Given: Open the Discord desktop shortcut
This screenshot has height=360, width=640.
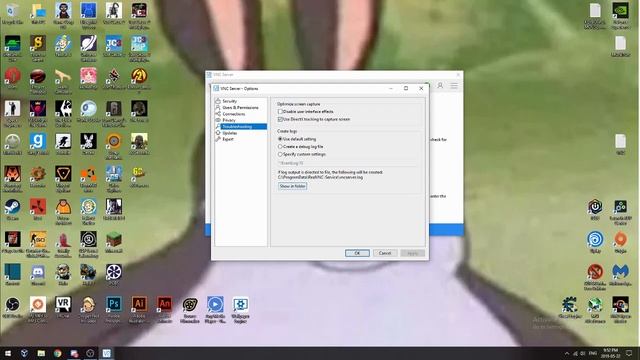Looking at the screenshot, I should [38, 275].
